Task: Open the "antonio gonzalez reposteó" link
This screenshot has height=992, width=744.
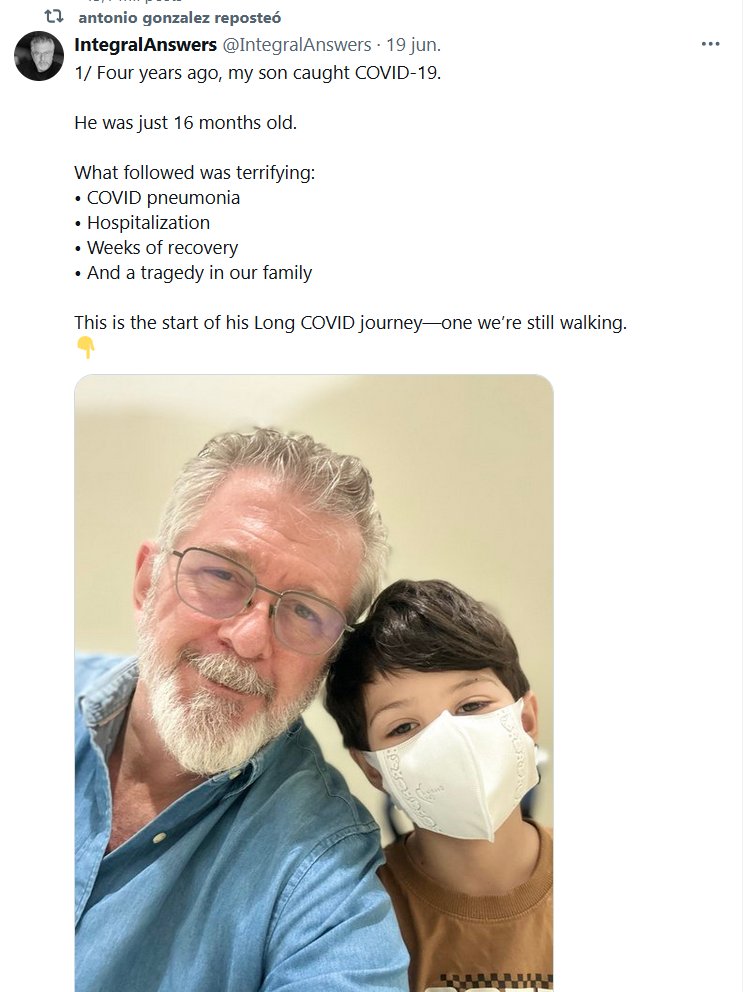Action: [179, 18]
